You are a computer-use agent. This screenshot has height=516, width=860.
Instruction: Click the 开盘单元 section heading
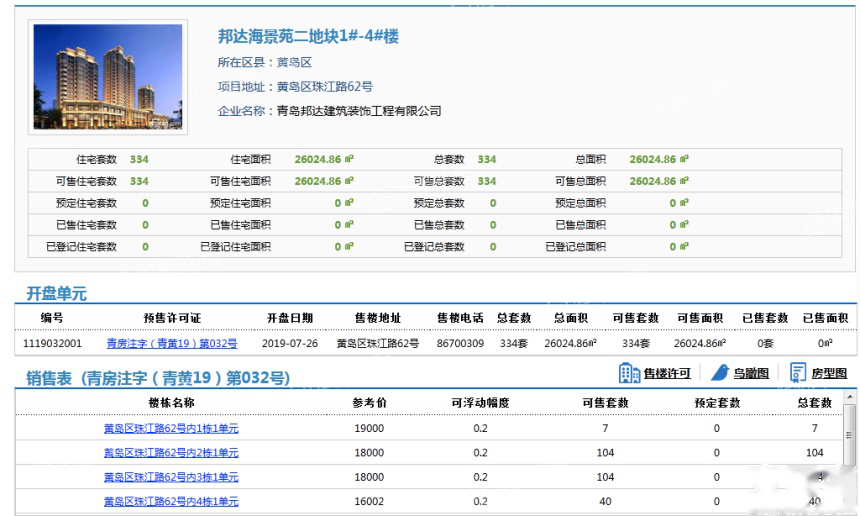coord(56,293)
